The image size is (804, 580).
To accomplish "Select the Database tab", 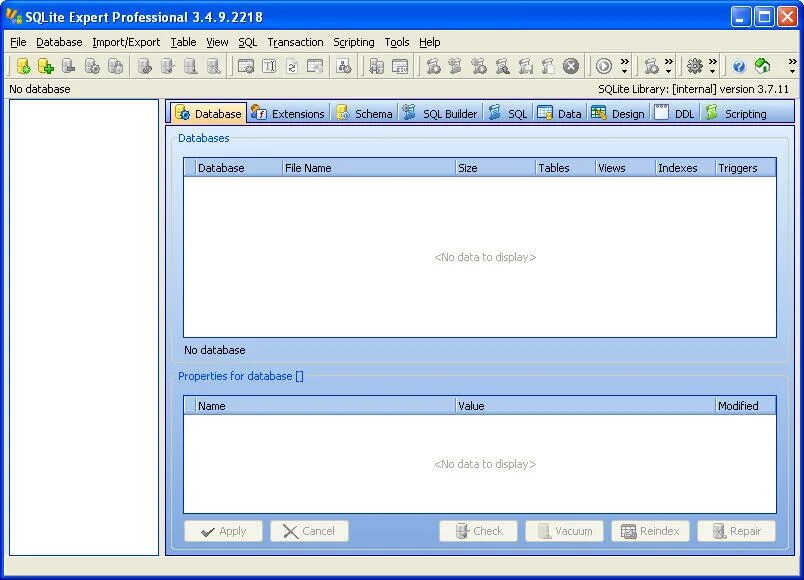I will pos(208,113).
